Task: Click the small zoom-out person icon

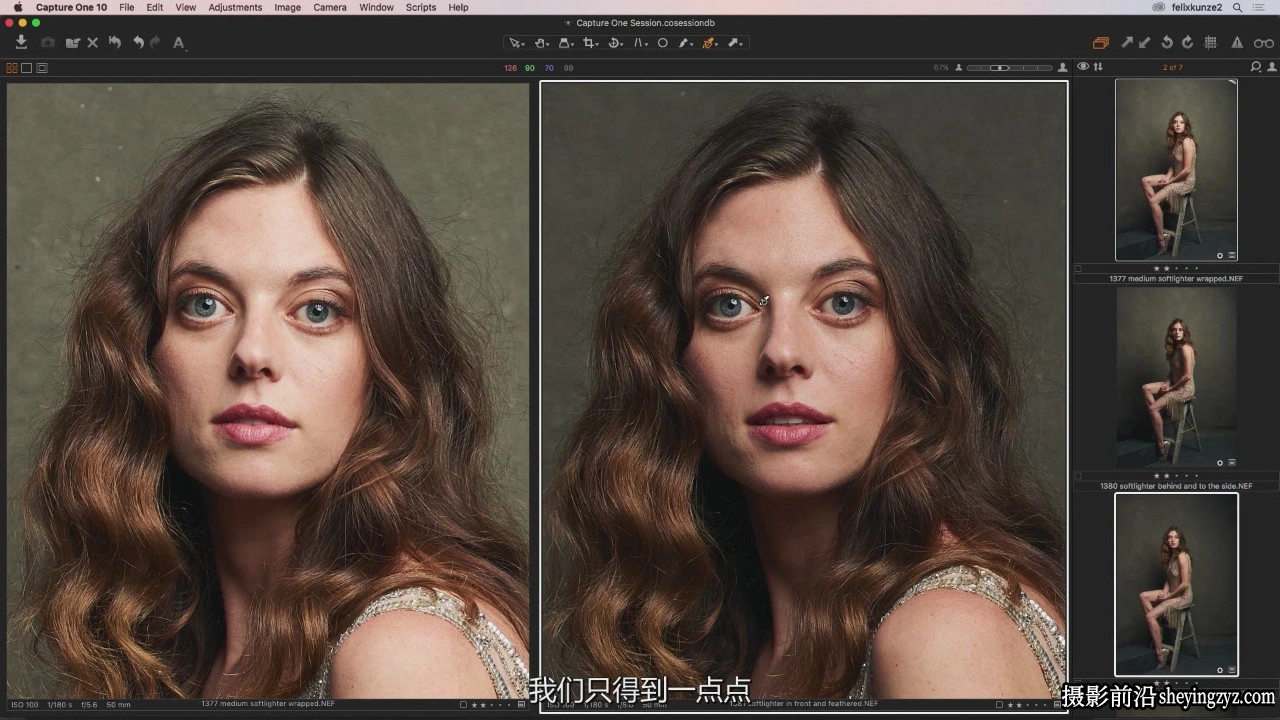Action: 959,68
